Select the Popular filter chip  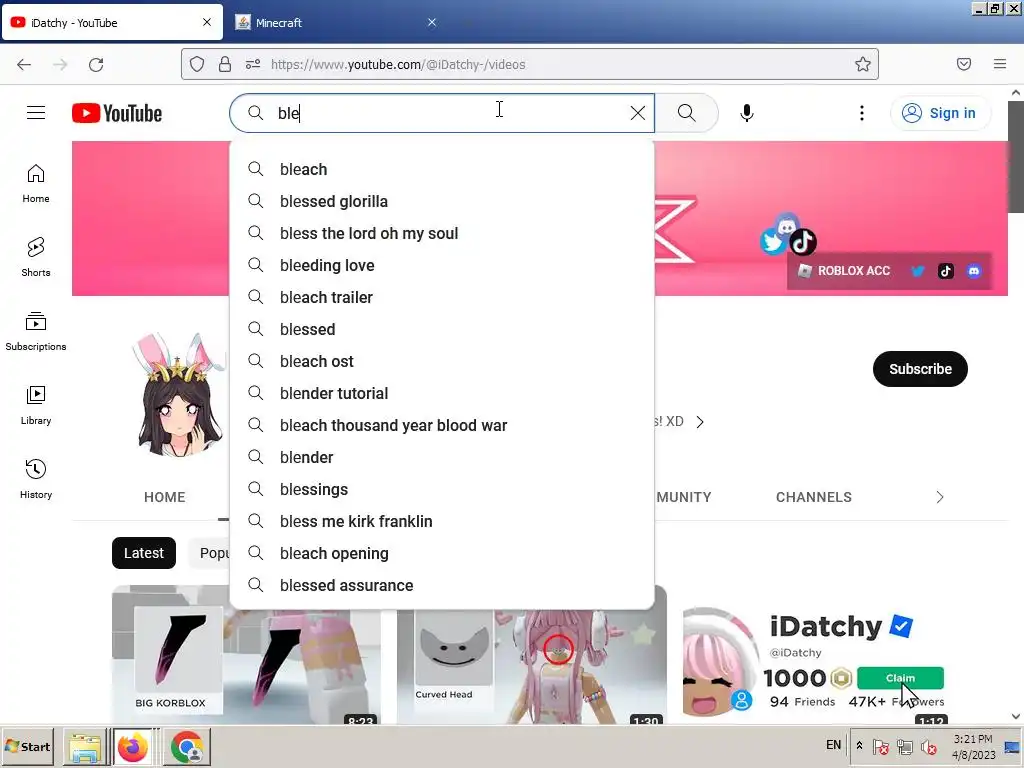[210, 553]
